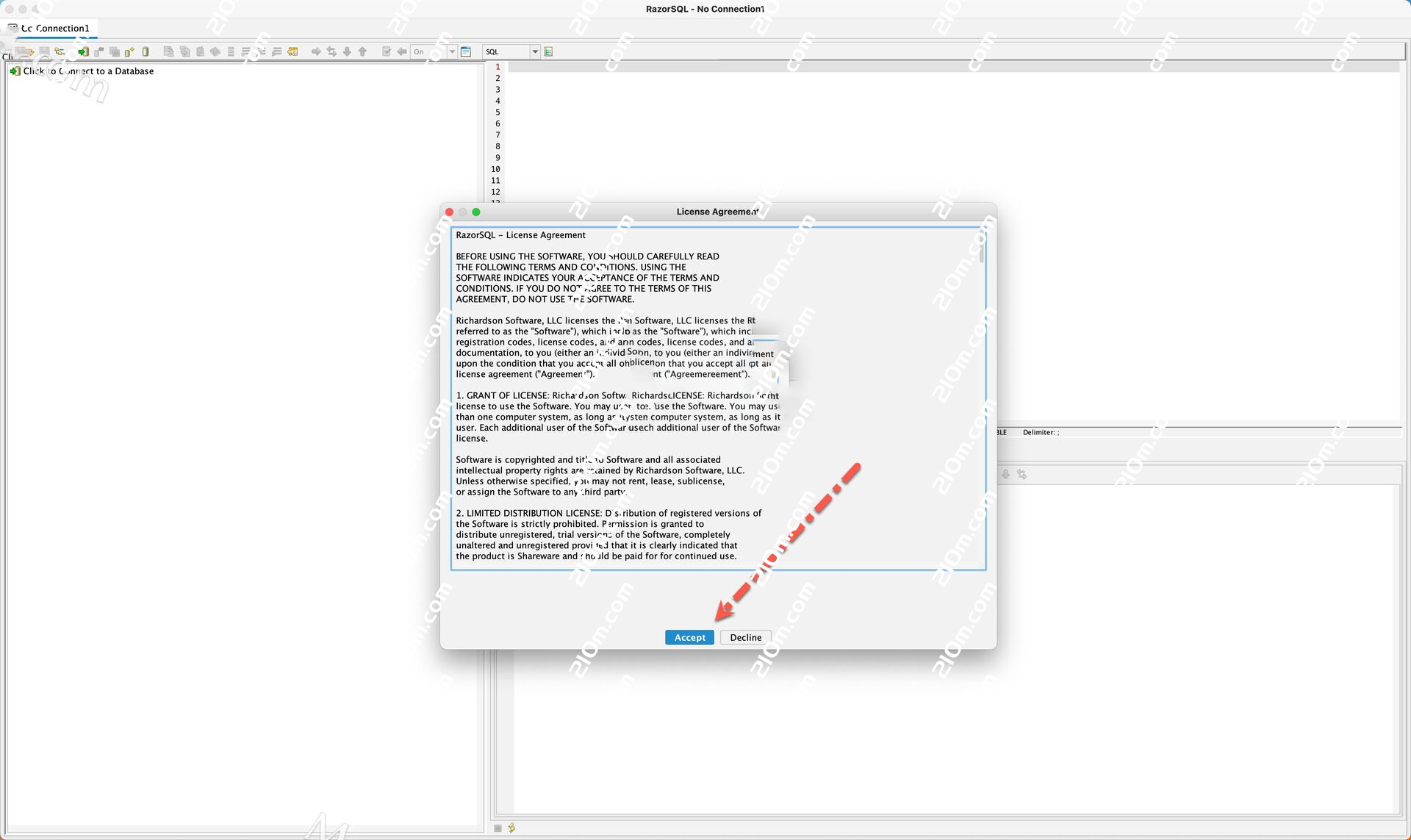This screenshot has height=840, width=1411.
Task: Click to Connect to a Database item
Action: pyautogui.click(x=88, y=71)
